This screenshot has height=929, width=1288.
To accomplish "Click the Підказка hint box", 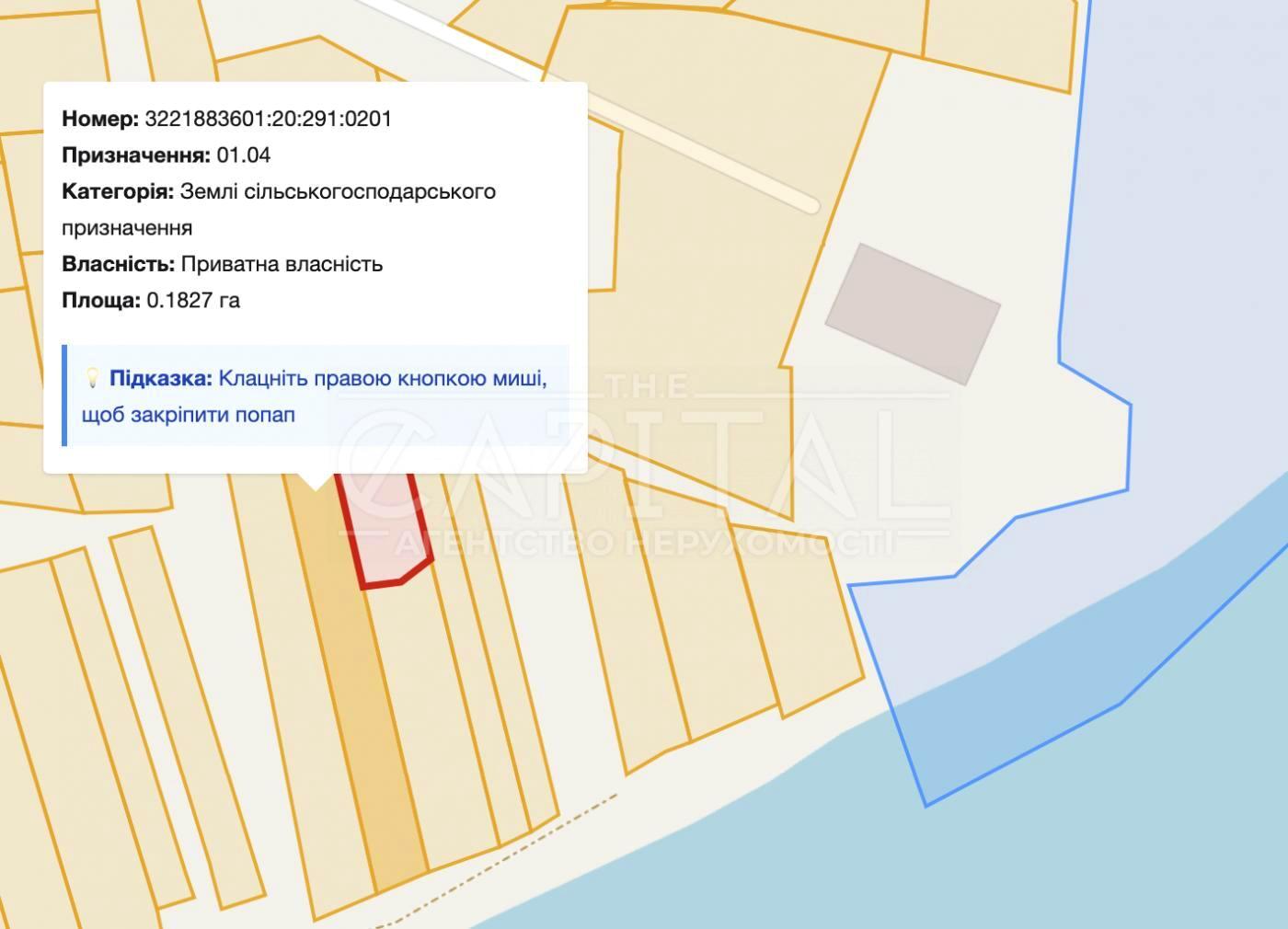I will pos(316,396).
